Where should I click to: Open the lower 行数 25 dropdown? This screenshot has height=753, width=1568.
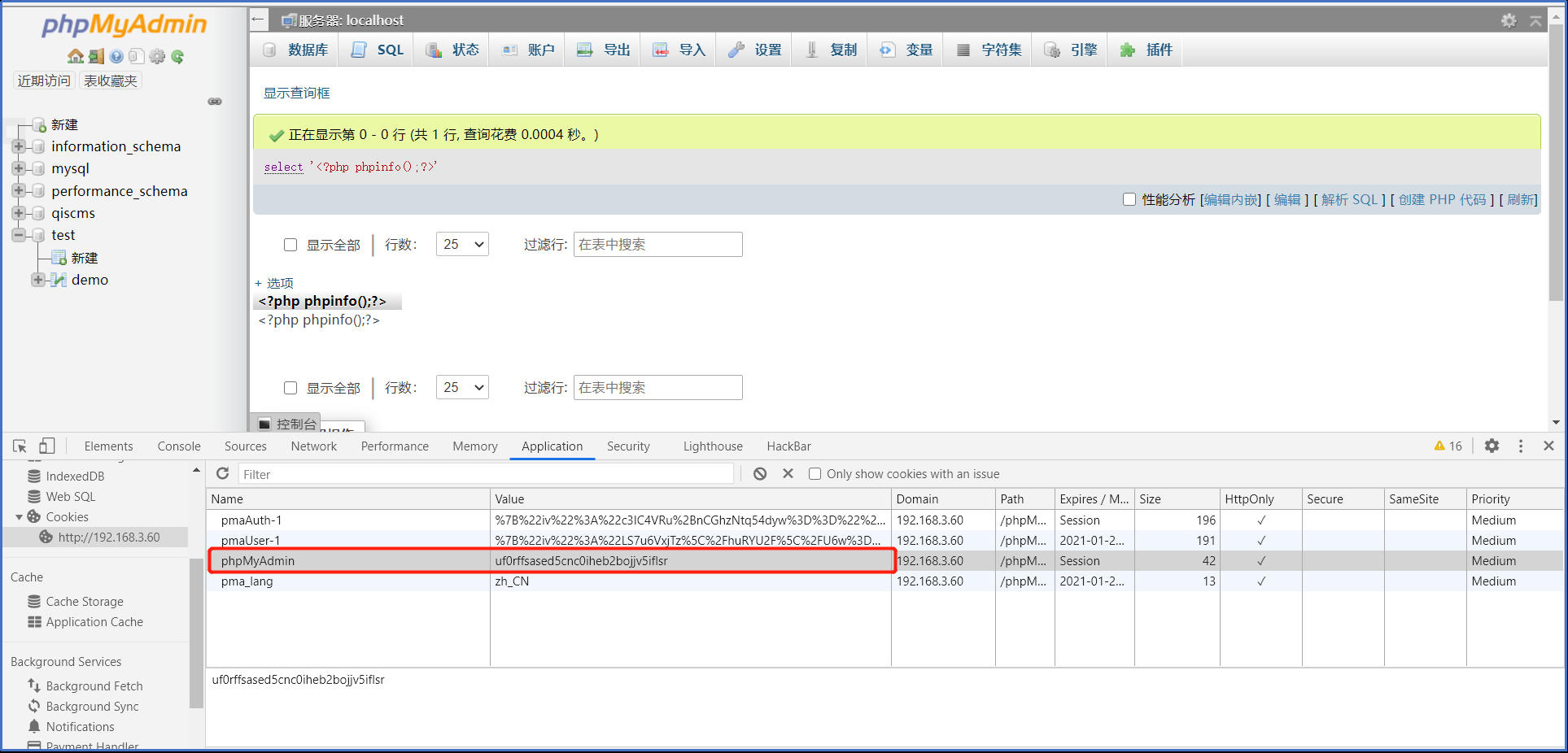462,387
